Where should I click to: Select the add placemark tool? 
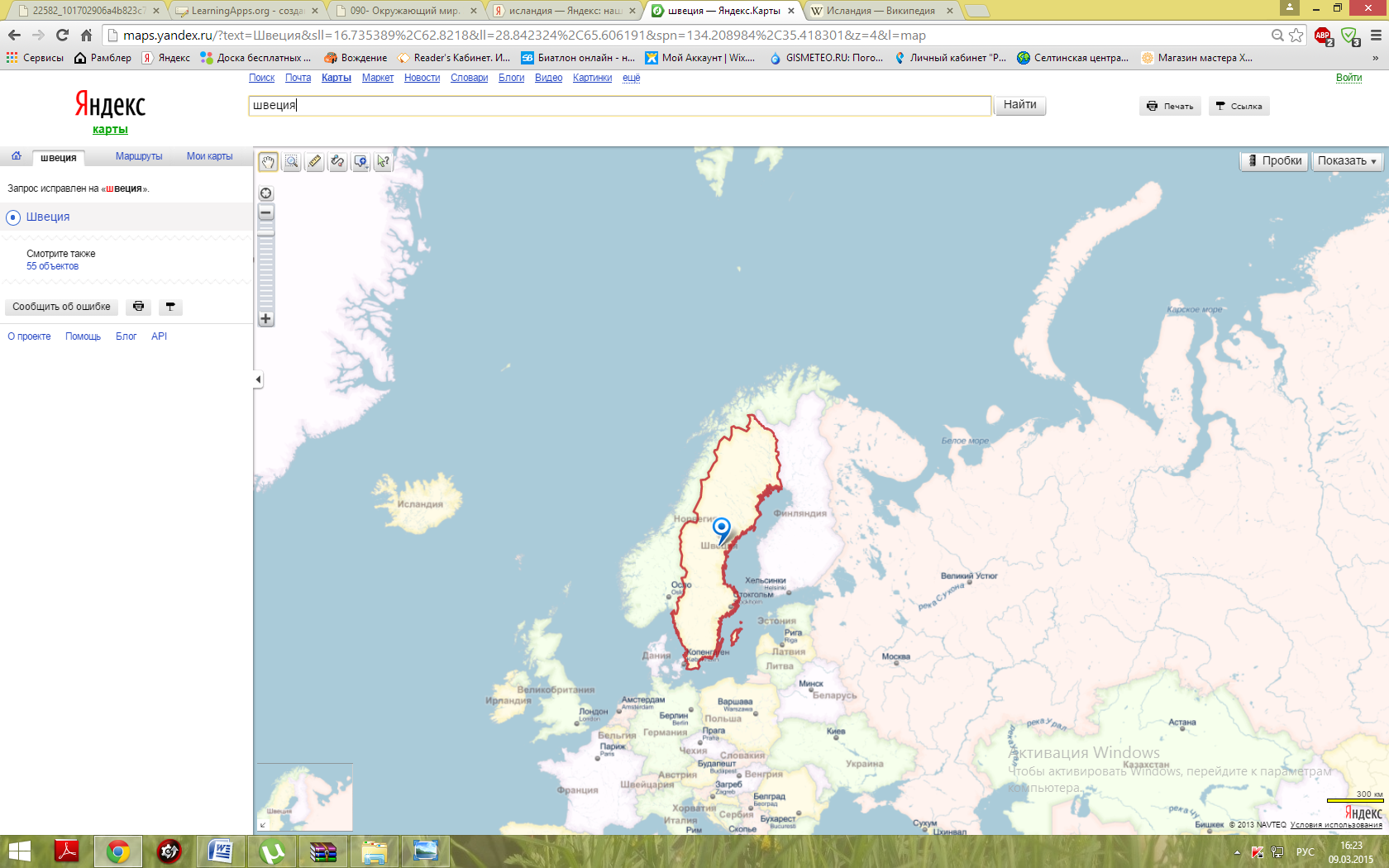(x=360, y=161)
